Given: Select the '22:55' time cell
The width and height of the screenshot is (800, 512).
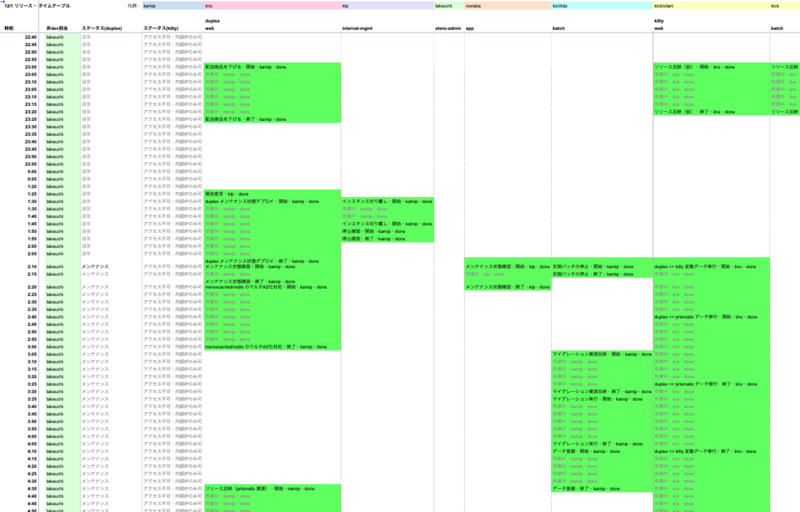Looking at the screenshot, I should [x=31, y=60].
